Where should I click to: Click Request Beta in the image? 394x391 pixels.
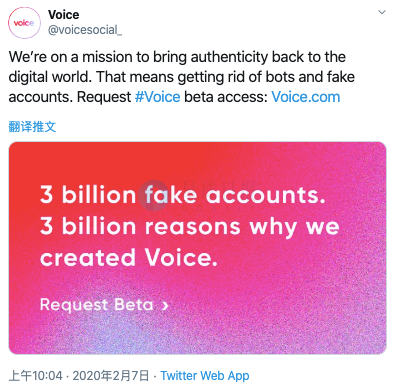coord(97,305)
